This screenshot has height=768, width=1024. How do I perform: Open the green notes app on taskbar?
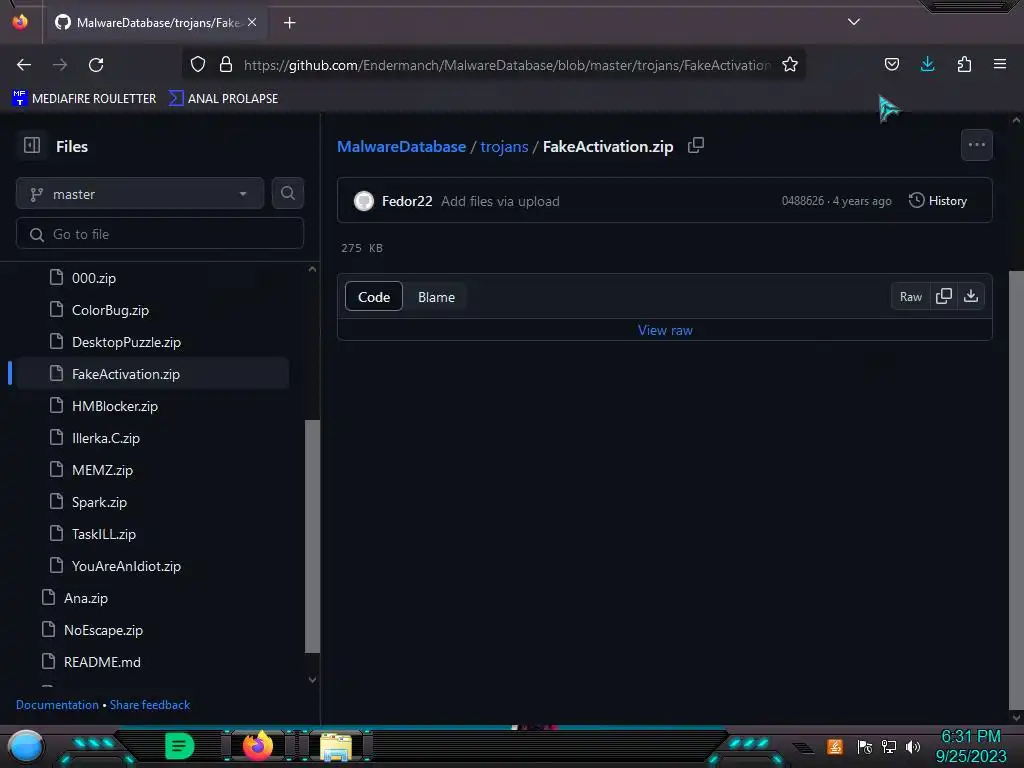(180, 746)
